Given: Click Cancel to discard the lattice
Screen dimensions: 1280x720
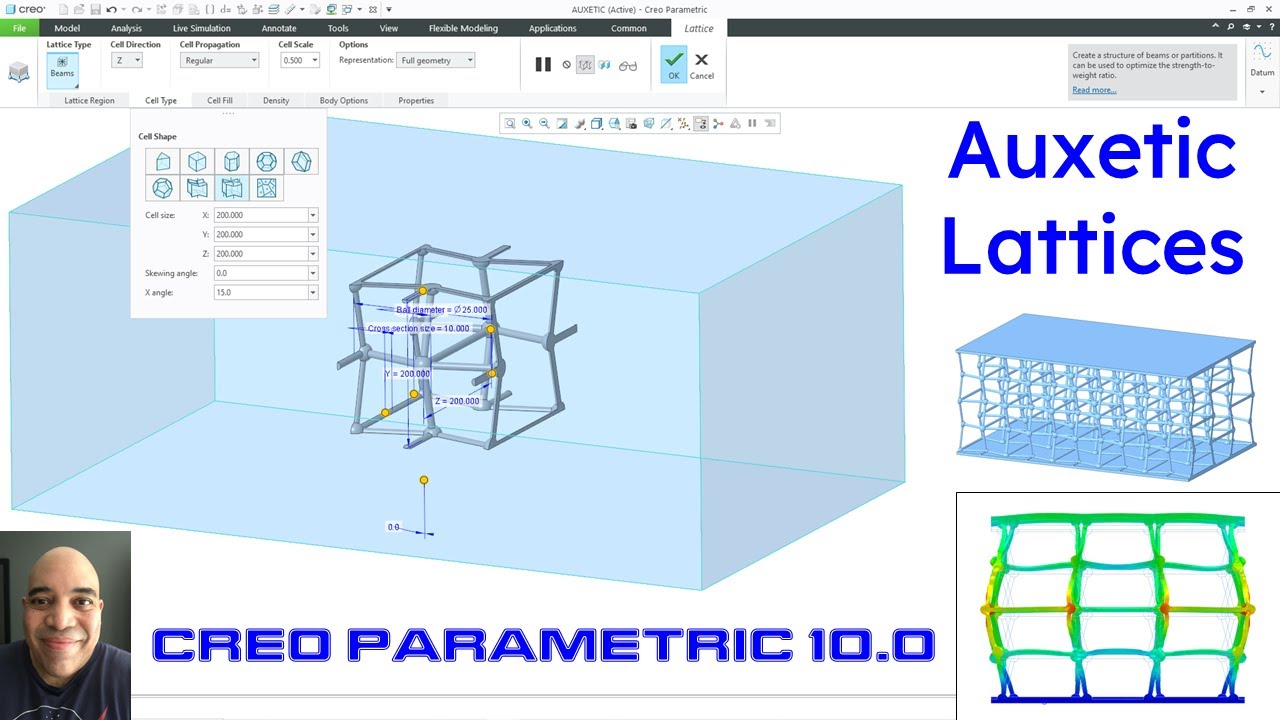Looking at the screenshot, I should point(702,66).
